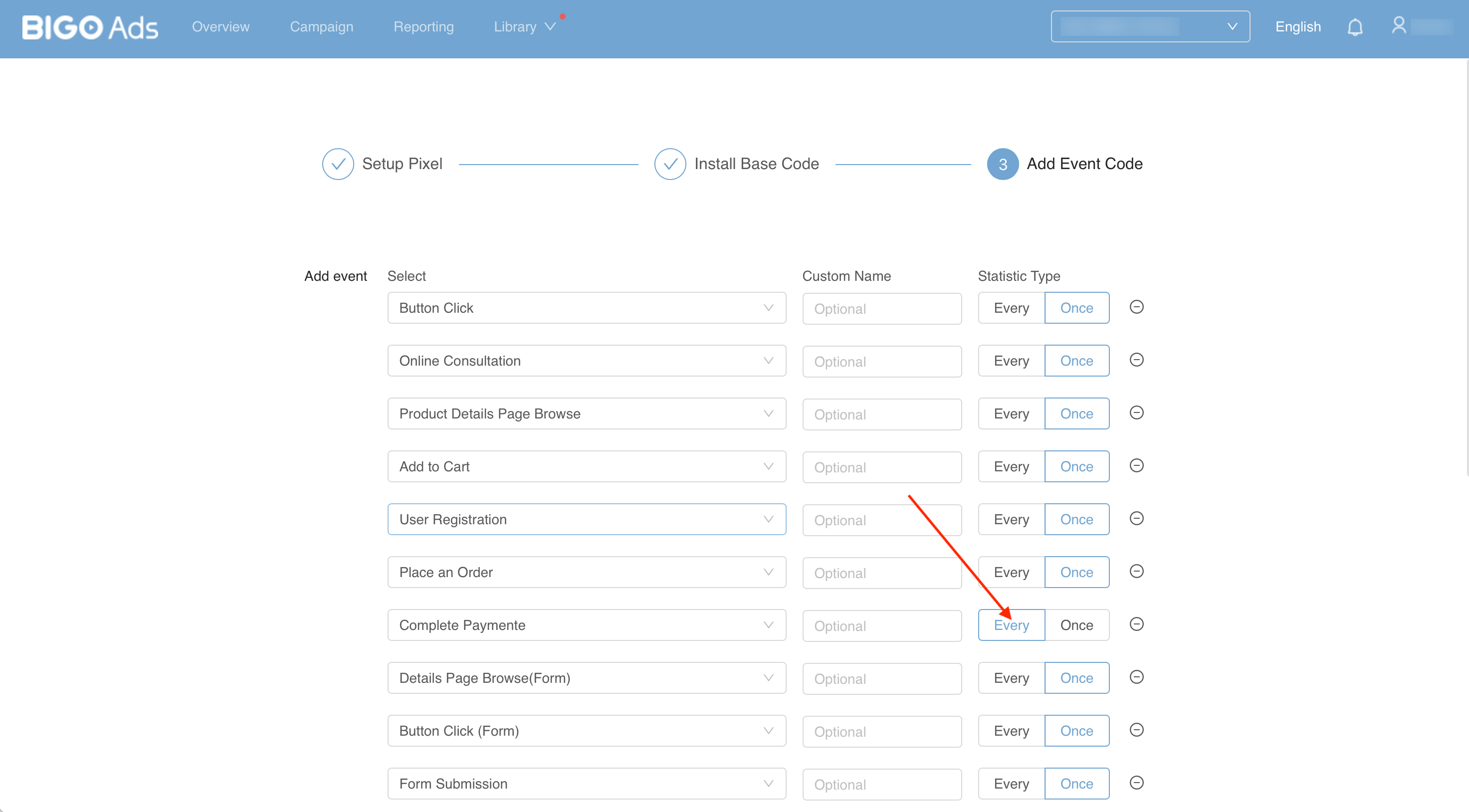This screenshot has height=812, width=1469.
Task: Go to the Reporting tab
Action: 423,27
